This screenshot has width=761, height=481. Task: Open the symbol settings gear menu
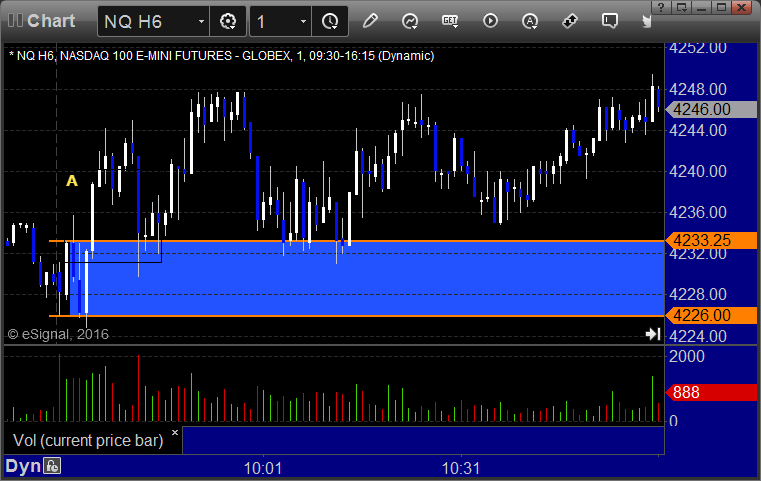(x=228, y=21)
